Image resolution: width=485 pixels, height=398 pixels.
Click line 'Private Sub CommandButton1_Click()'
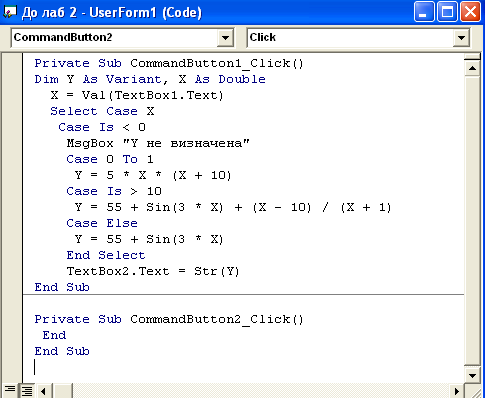tap(169, 63)
